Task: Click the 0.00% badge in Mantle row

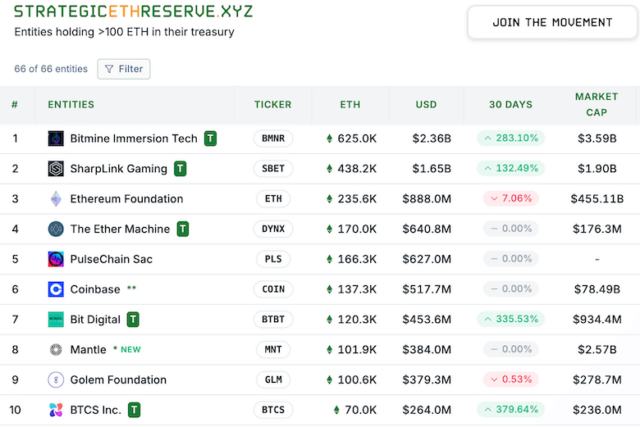Action: (x=511, y=349)
